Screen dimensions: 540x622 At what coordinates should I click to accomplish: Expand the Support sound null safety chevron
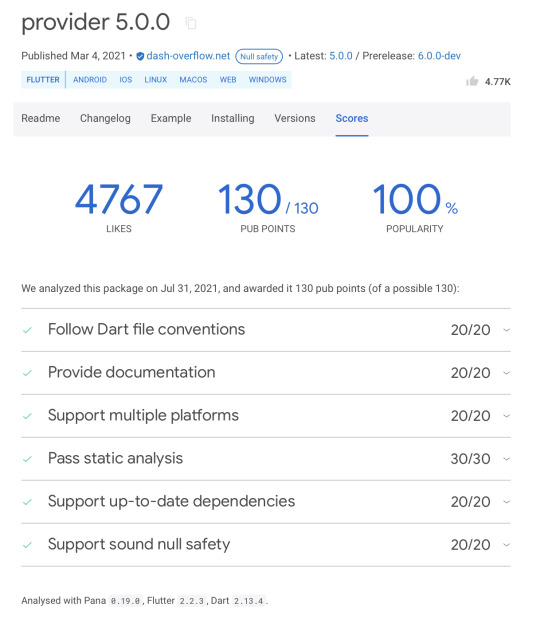pos(506,545)
